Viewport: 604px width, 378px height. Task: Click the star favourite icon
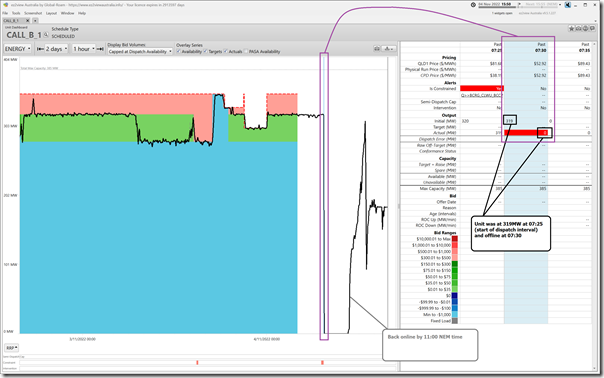[572, 29]
